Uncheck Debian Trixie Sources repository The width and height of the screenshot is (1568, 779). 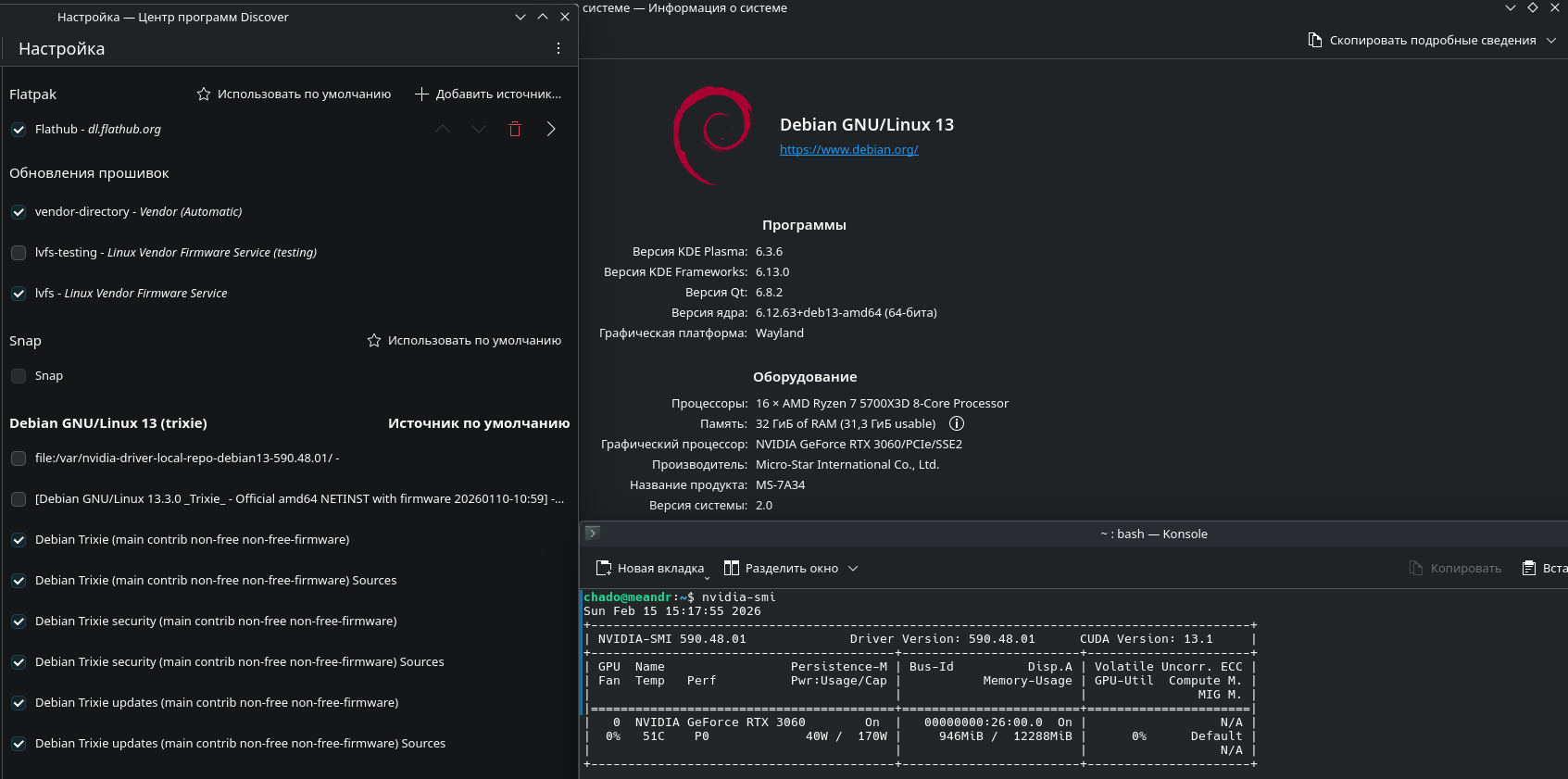tap(19, 581)
